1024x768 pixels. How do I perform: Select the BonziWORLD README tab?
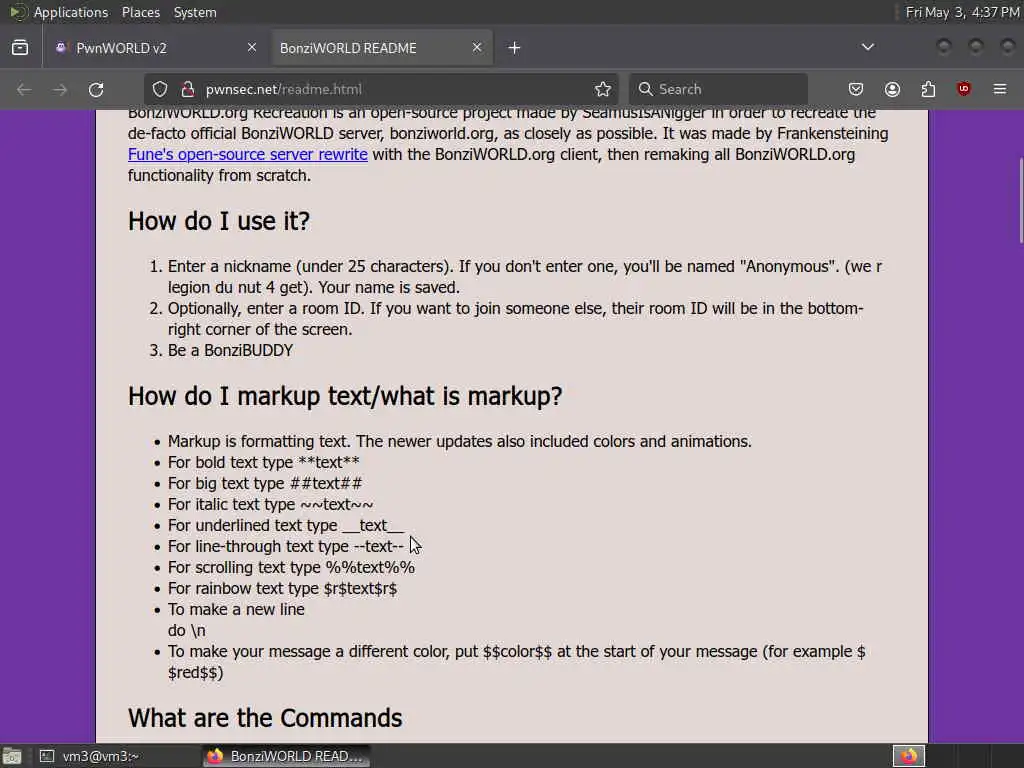(382, 48)
